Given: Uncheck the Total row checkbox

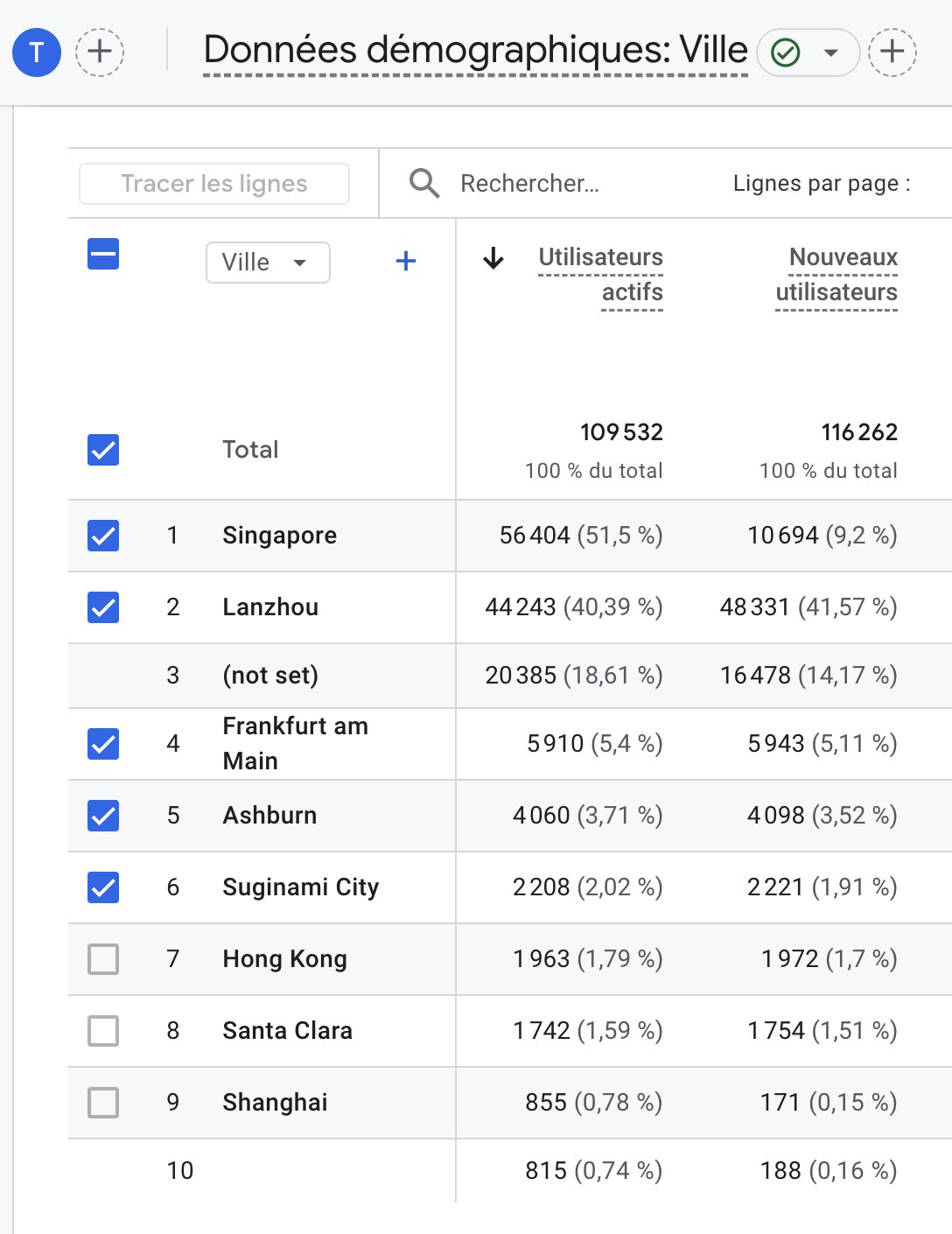Looking at the screenshot, I should [103, 450].
